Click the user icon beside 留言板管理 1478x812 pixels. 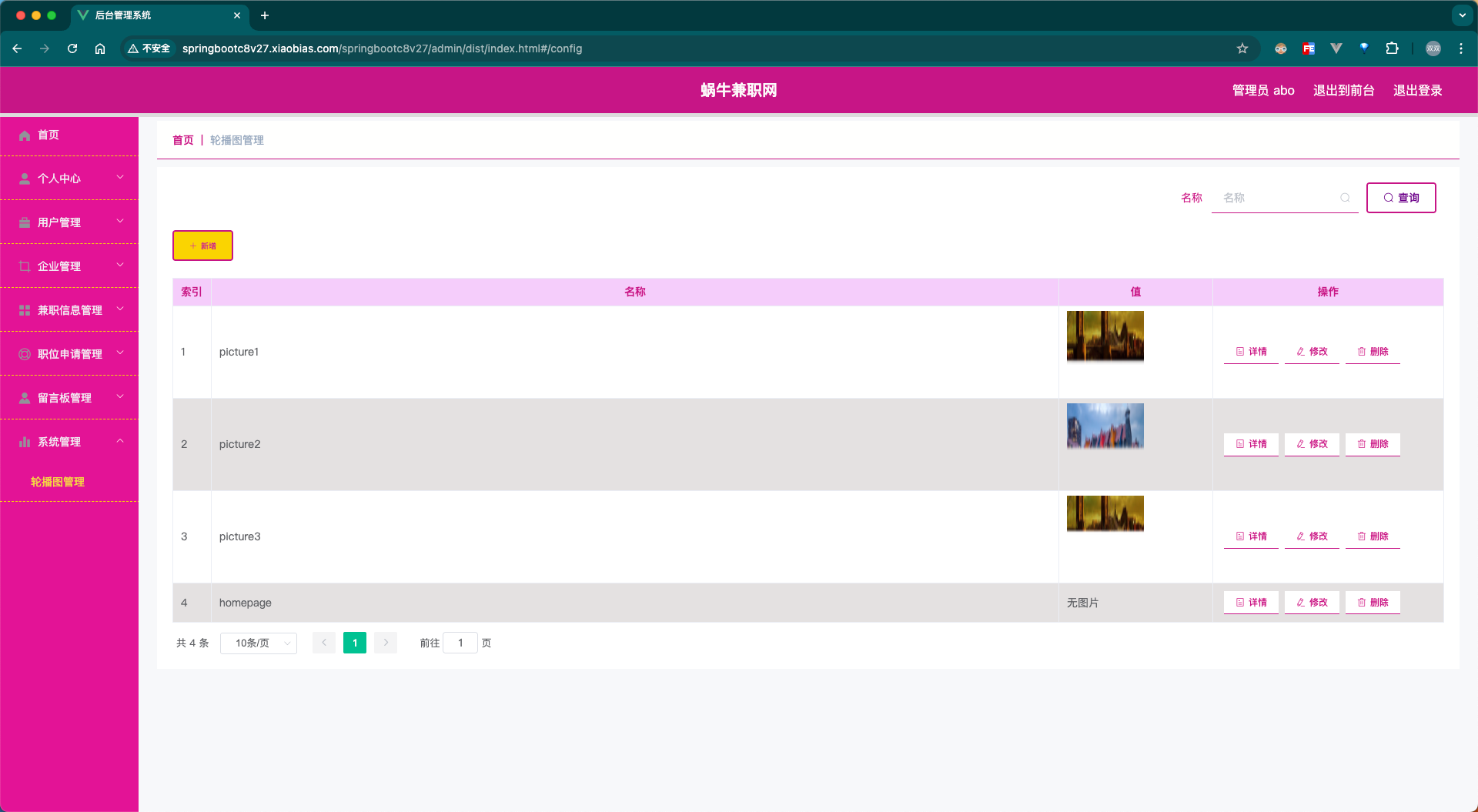point(25,398)
